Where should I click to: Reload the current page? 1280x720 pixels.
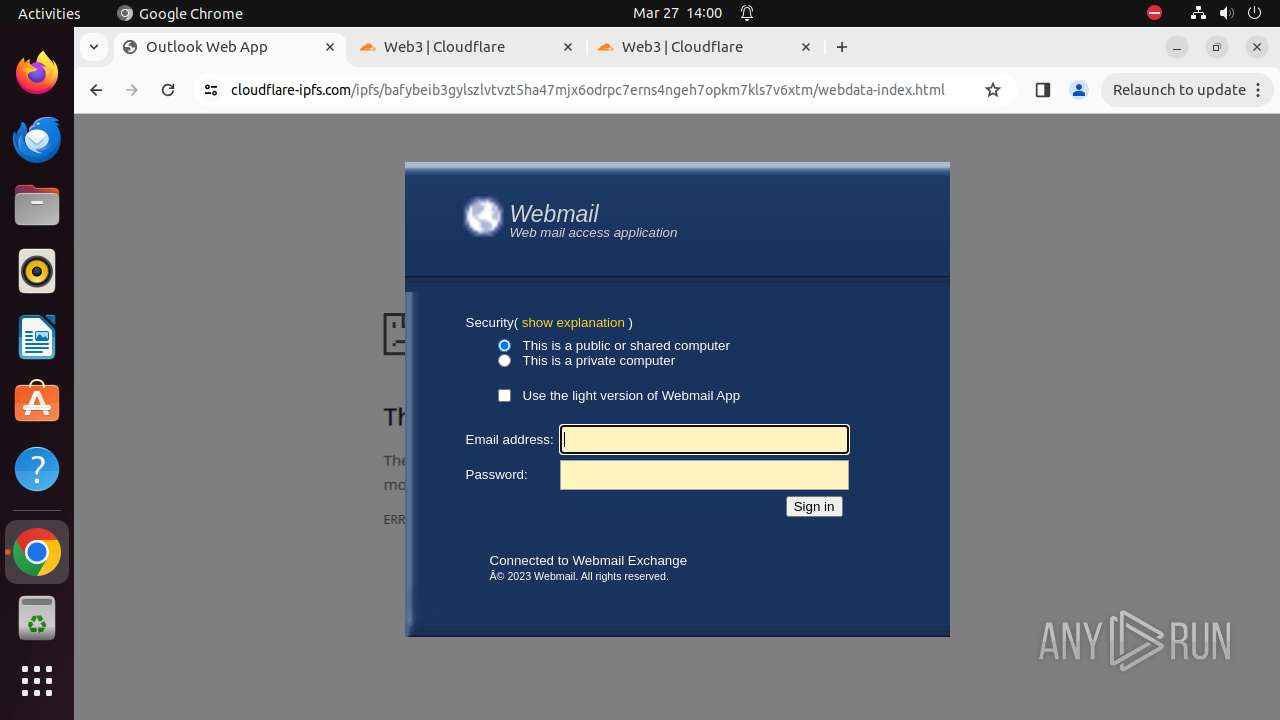coord(168,90)
